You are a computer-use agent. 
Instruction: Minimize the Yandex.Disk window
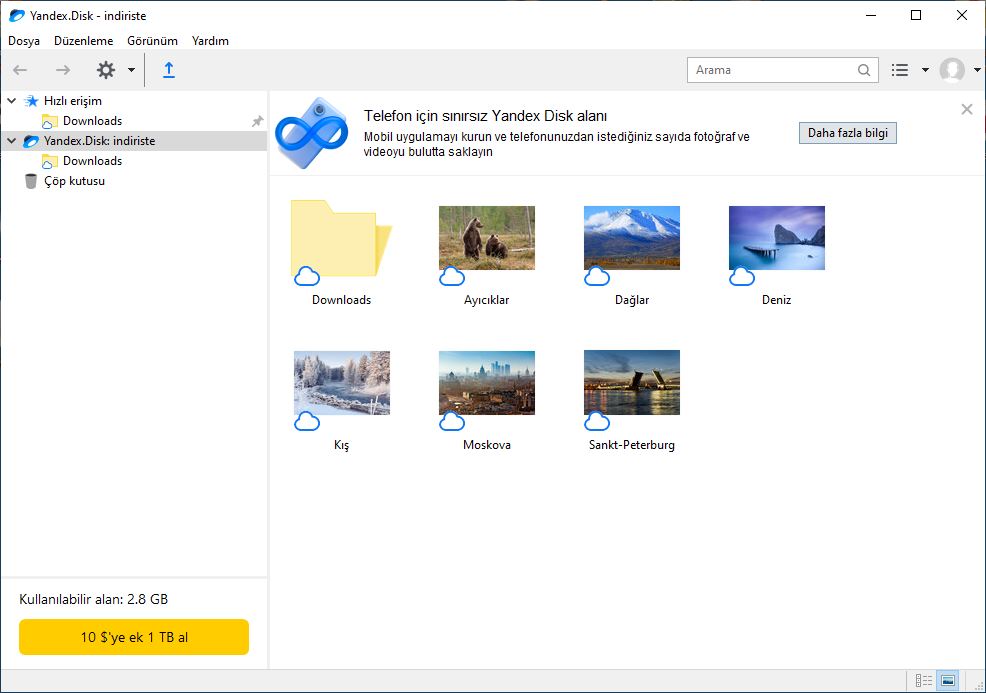[871, 16]
